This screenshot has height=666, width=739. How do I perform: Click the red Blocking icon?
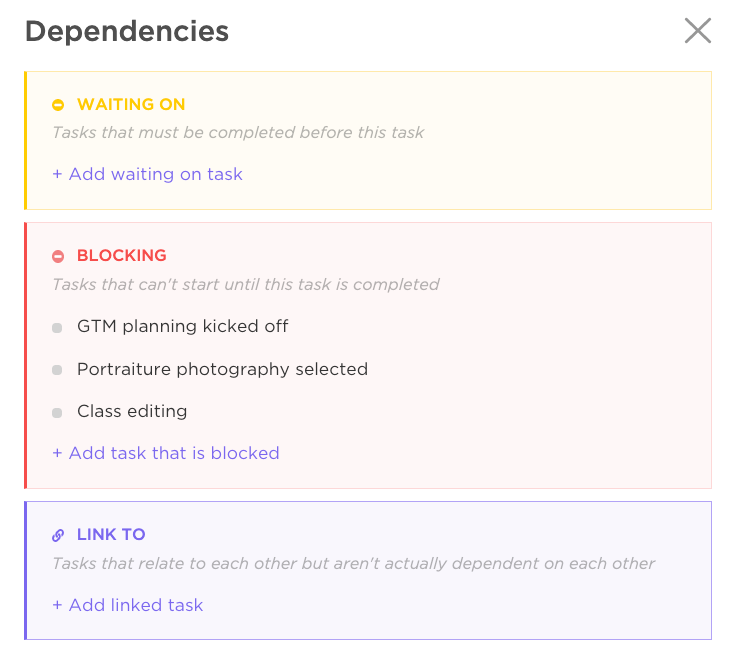pyautogui.click(x=58, y=256)
